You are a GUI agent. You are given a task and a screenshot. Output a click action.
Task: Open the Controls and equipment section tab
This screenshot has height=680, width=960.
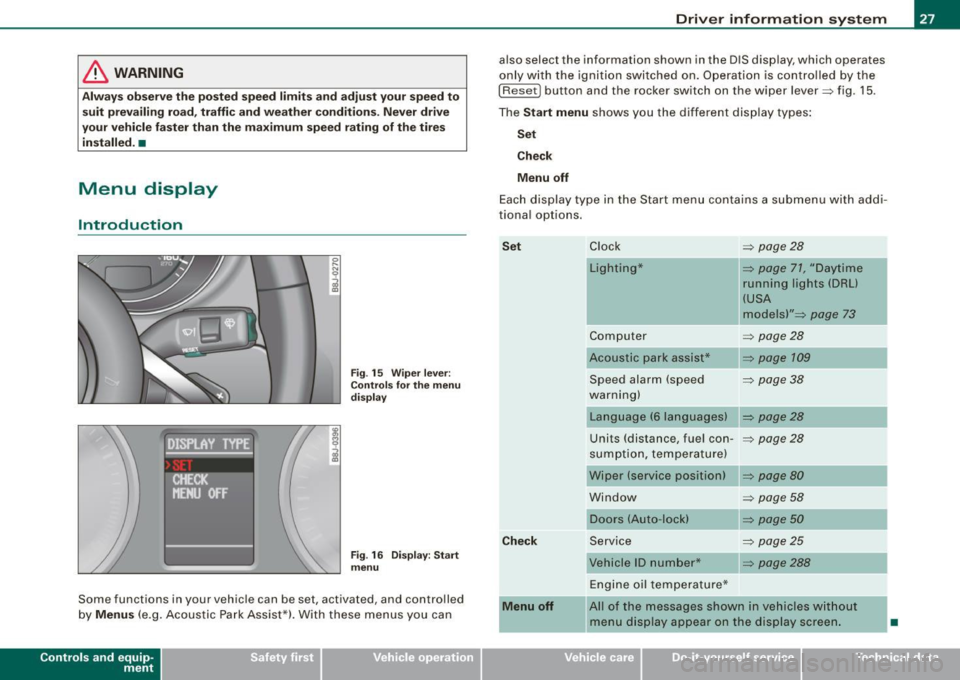click(80, 664)
